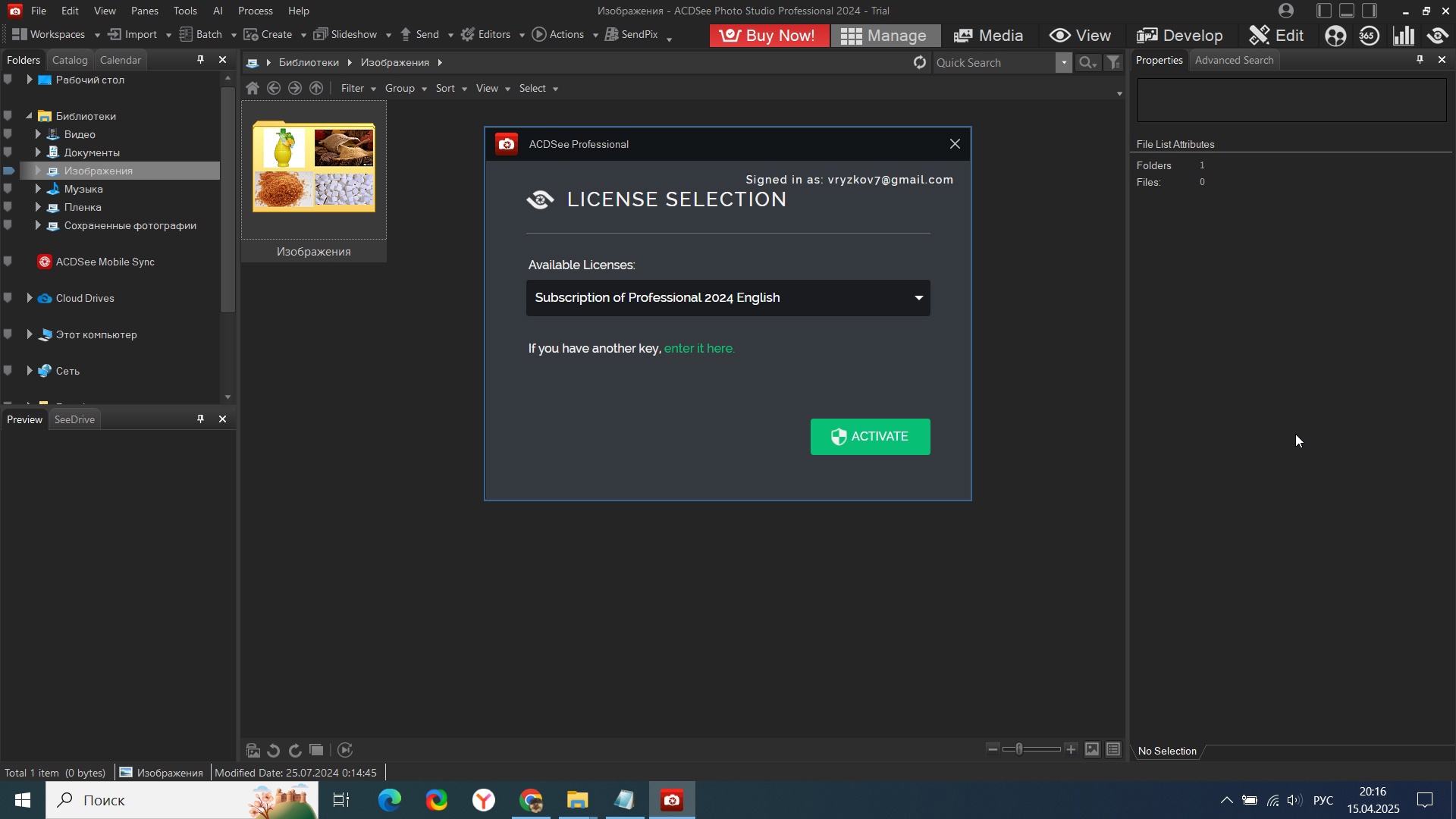Click the ACDSee Mobile Sync icon

(45, 262)
